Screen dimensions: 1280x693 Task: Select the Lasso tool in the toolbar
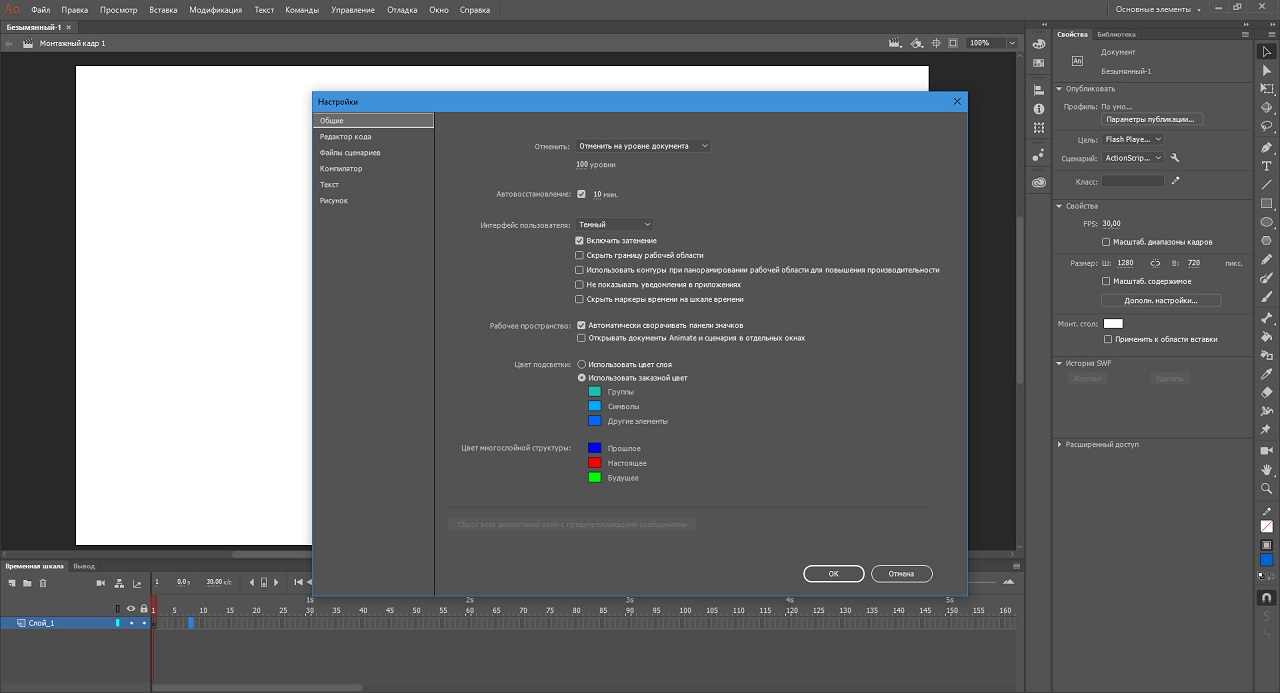pyautogui.click(x=1266, y=127)
